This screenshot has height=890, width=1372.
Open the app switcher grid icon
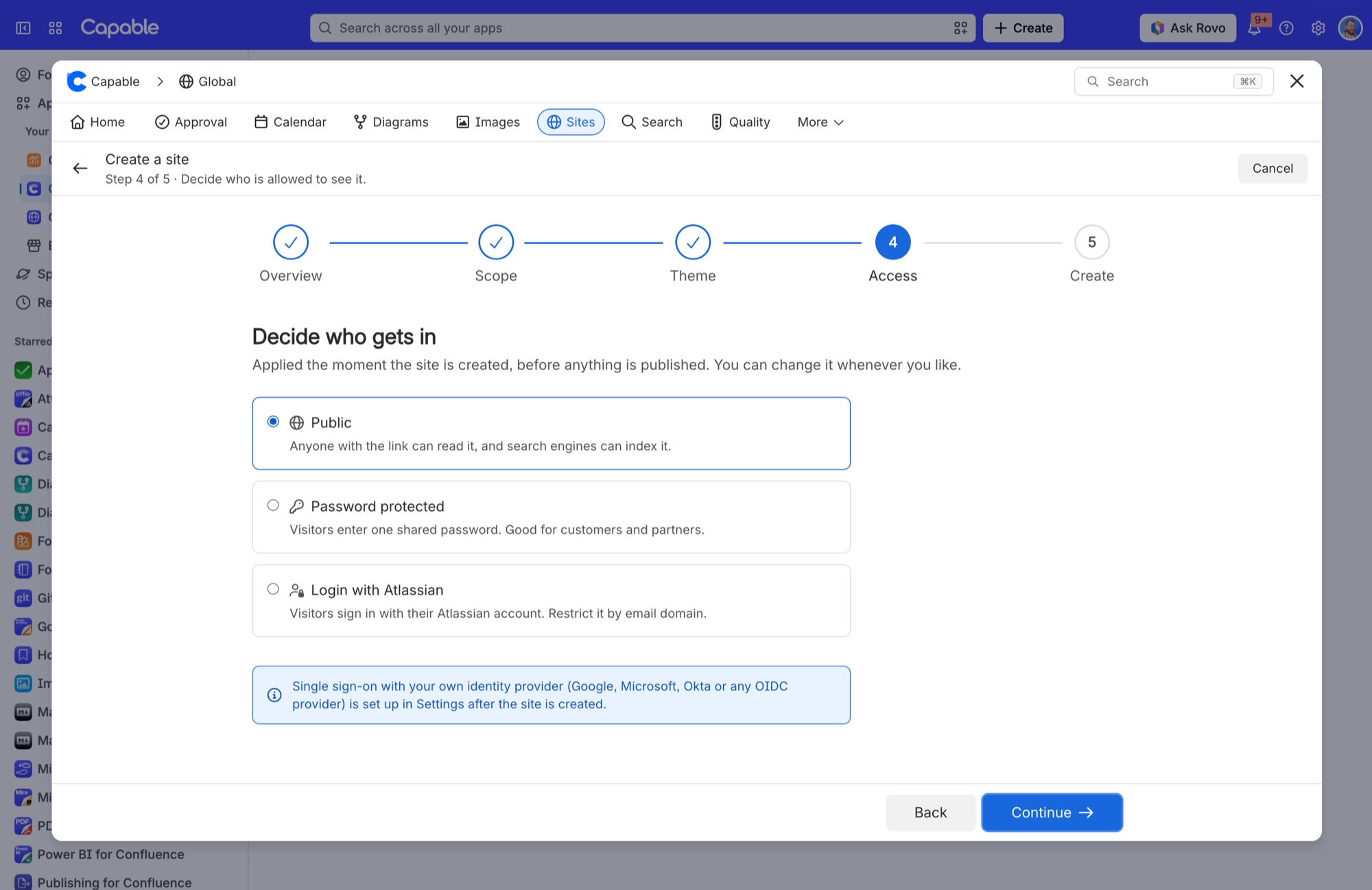coord(56,28)
